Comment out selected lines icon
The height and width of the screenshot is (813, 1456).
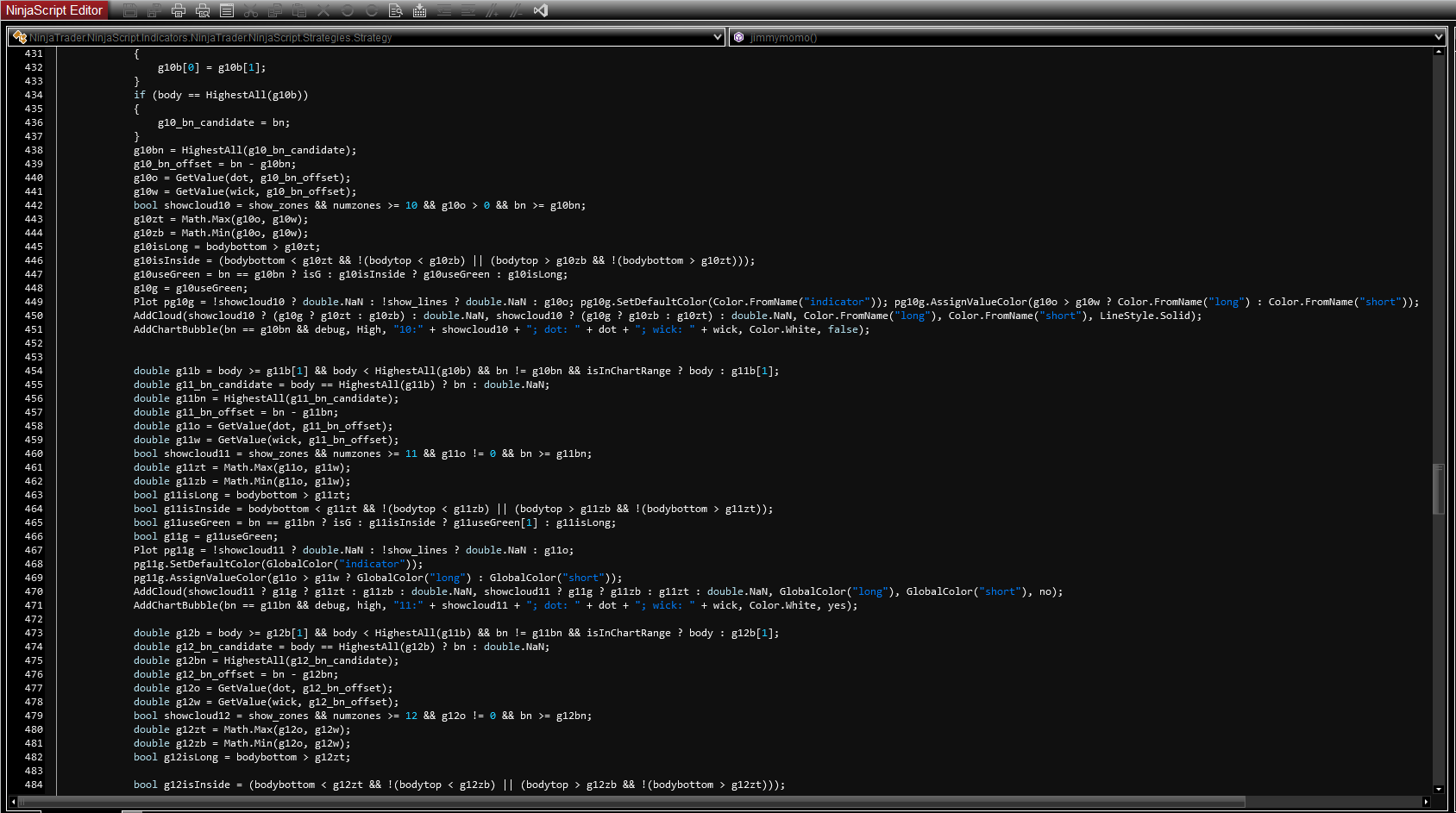coord(493,10)
